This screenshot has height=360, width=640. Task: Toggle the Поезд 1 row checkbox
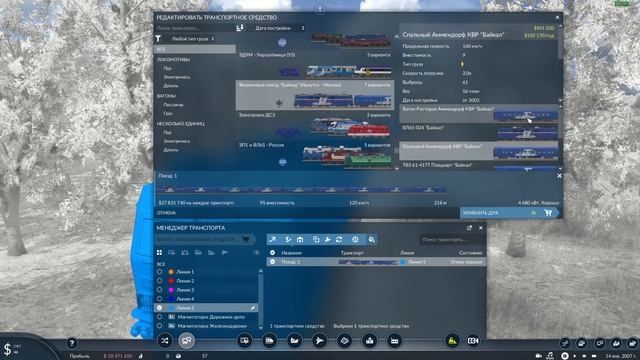tap(273, 262)
